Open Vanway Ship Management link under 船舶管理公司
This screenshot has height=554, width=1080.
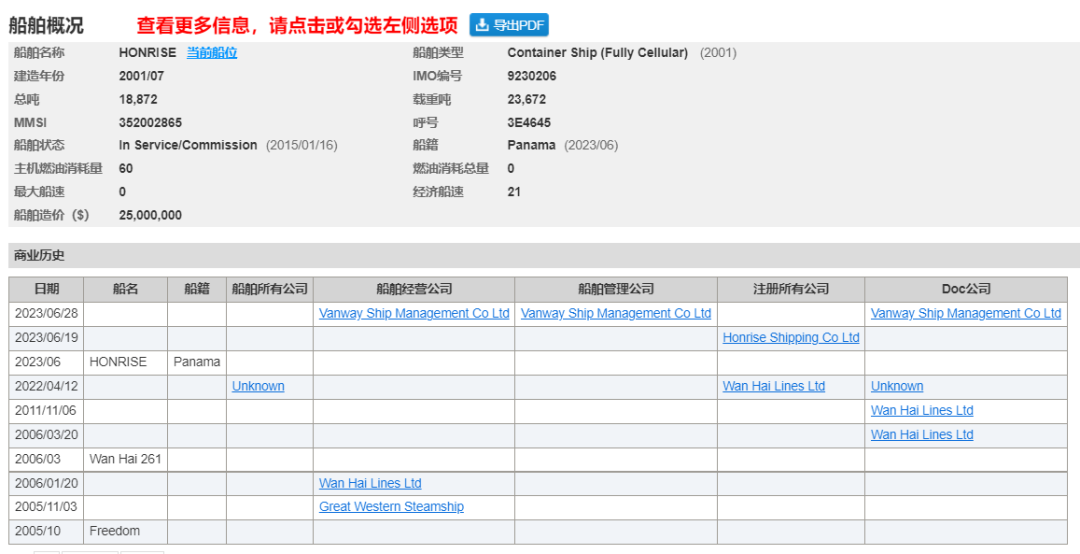pyautogui.click(x=616, y=314)
